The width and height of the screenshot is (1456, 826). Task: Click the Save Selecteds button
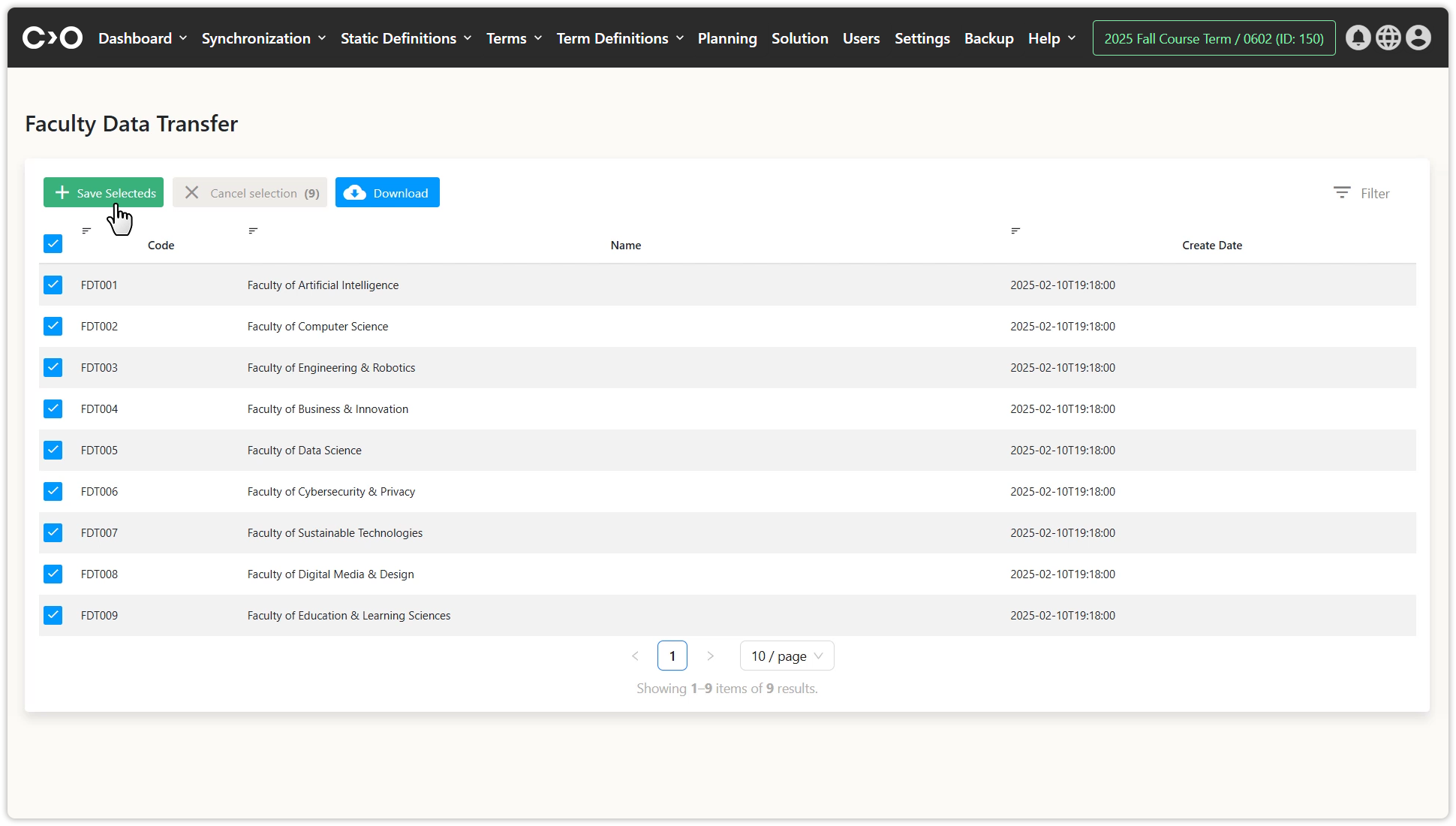[104, 193]
